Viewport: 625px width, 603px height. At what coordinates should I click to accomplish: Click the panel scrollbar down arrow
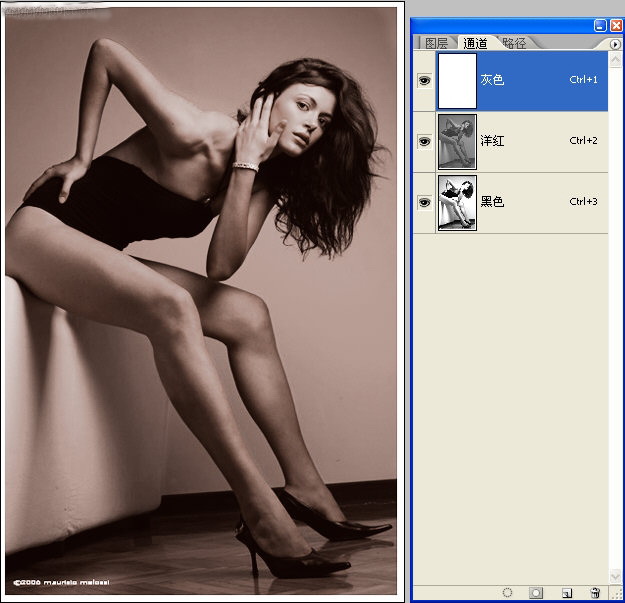tap(615, 577)
